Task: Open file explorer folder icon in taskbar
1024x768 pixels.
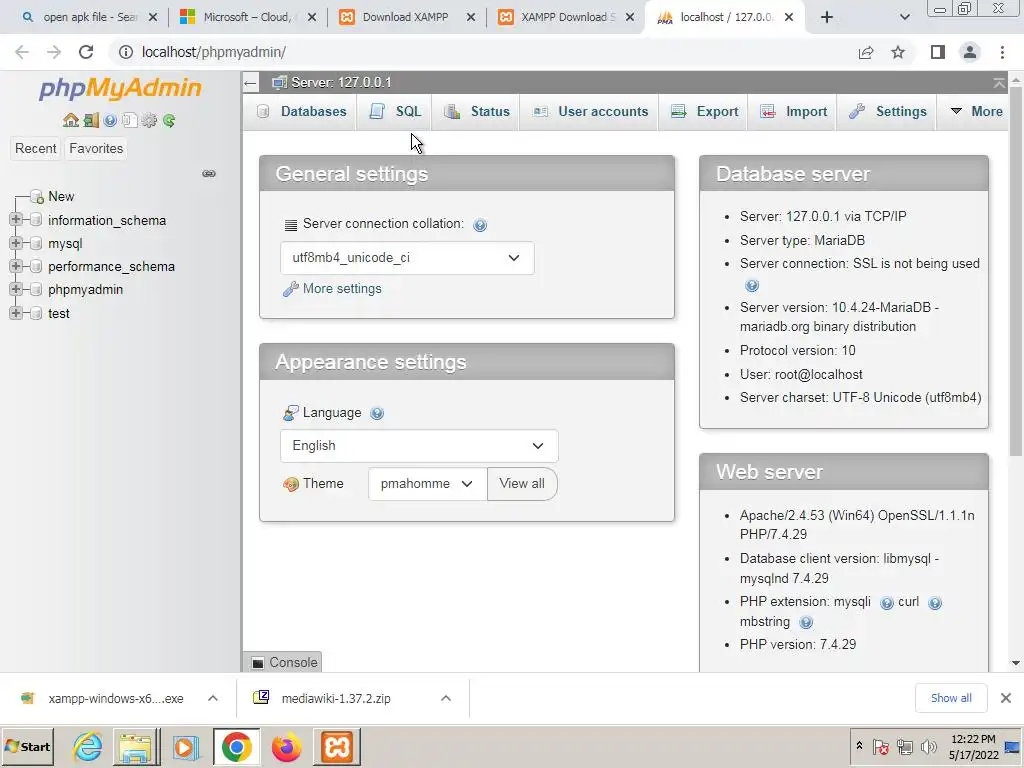Action: (x=136, y=746)
